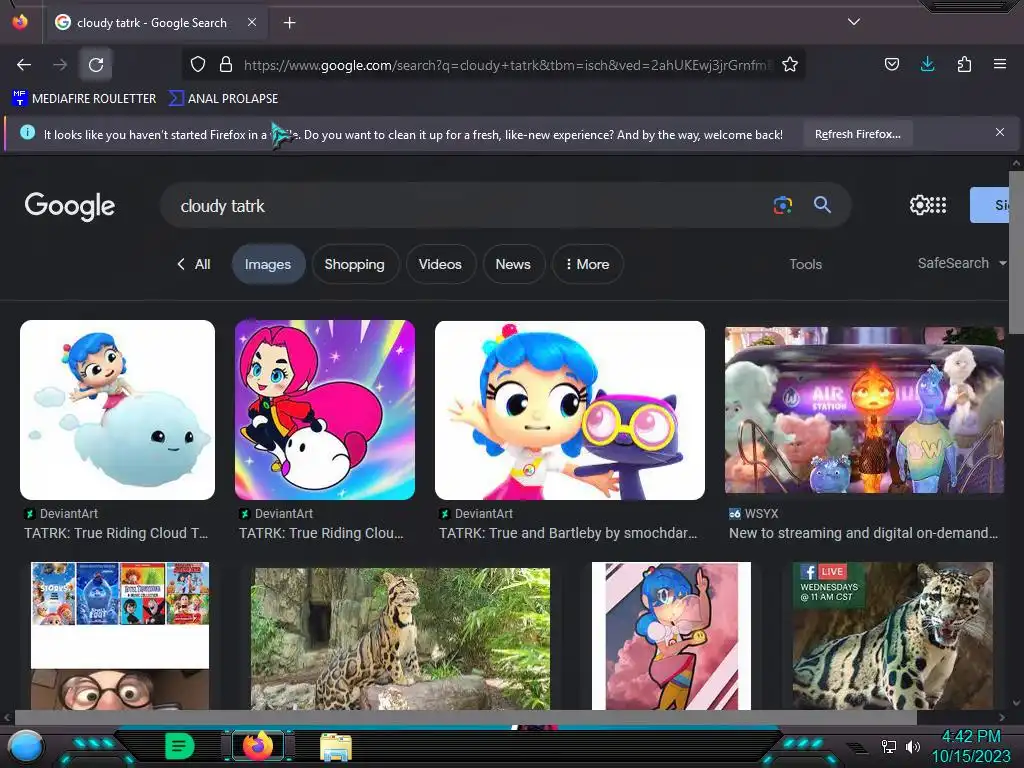
Task: Open 'TATRK: True and Bartleby by smochdar...' link
Action: [568, 534]
